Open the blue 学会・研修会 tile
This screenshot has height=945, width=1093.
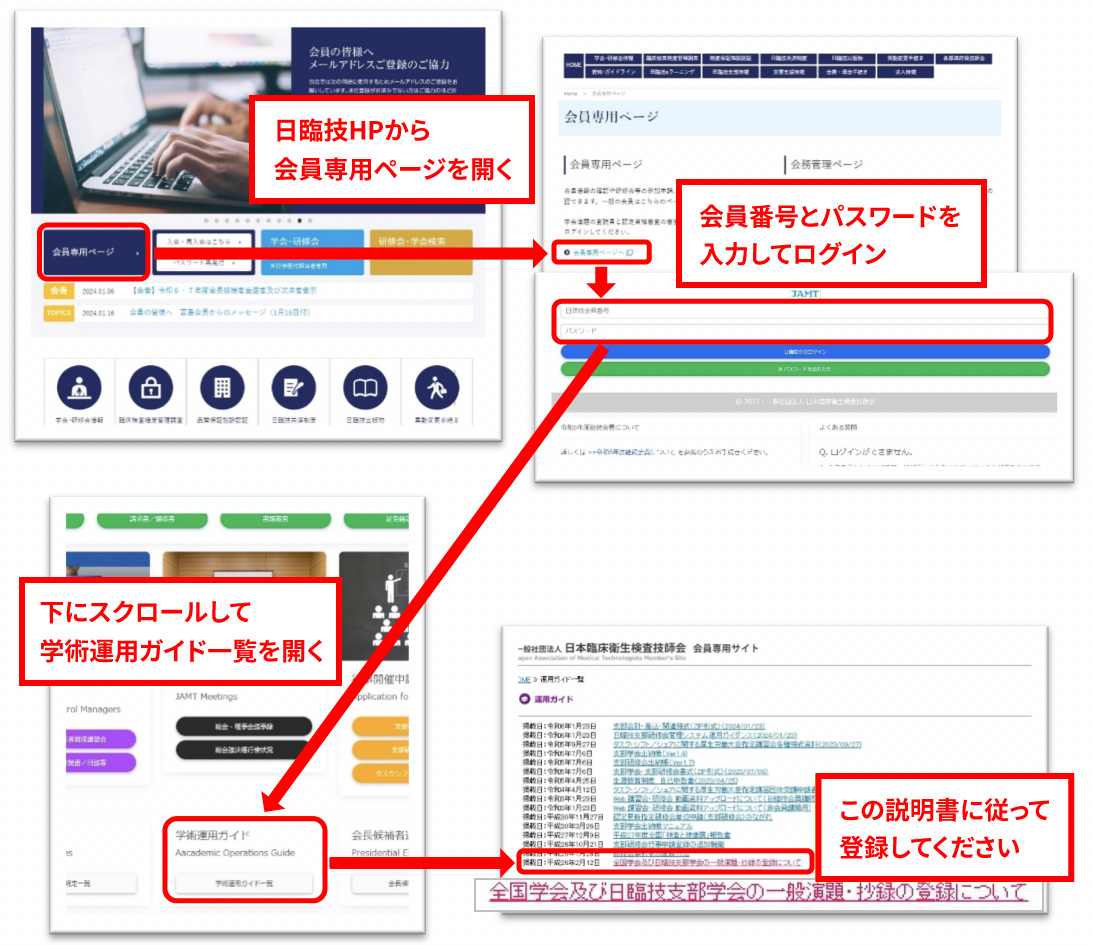tap(312, 252)
